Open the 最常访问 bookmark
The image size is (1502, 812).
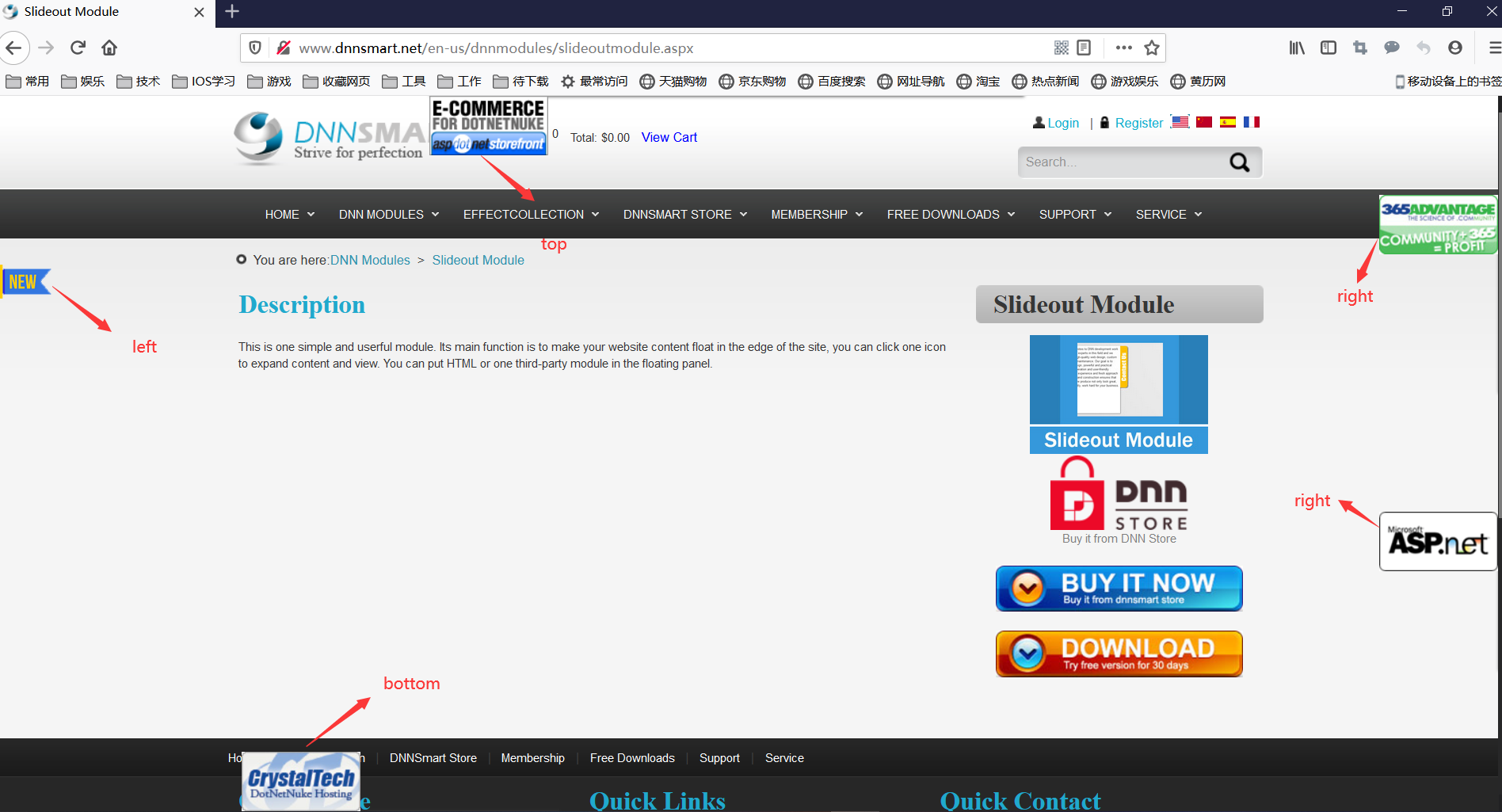click(x=594, y=82)
